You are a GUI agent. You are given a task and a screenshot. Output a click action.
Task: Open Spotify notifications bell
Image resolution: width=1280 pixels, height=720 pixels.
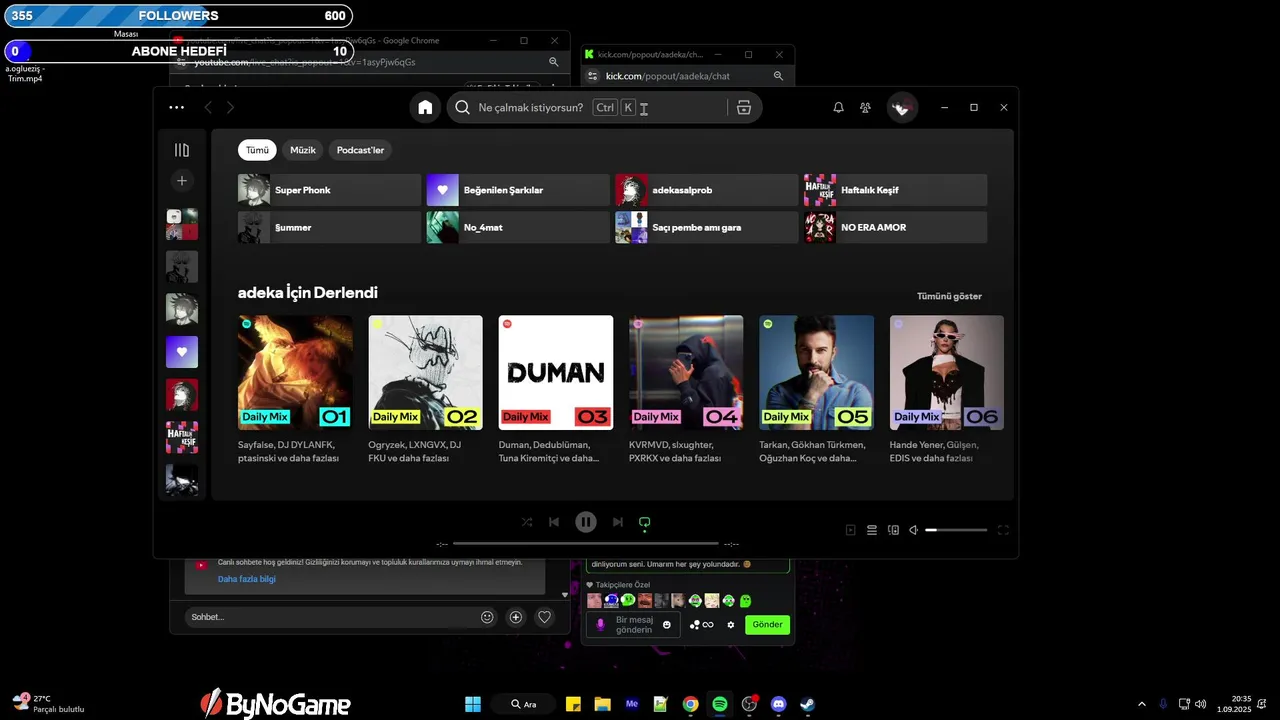pos(839,108)
